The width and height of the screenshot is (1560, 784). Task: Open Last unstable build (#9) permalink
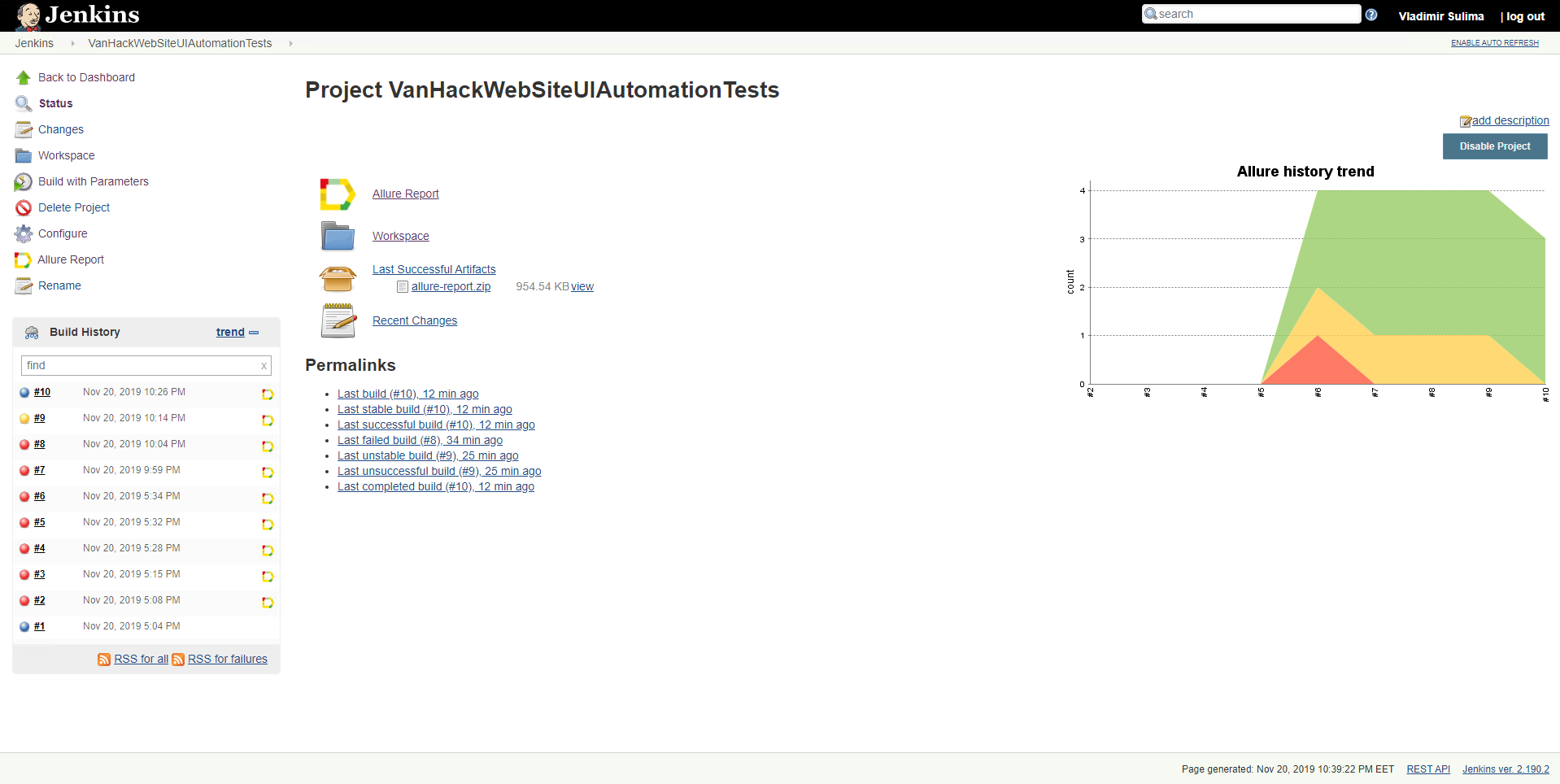point(428,455)
